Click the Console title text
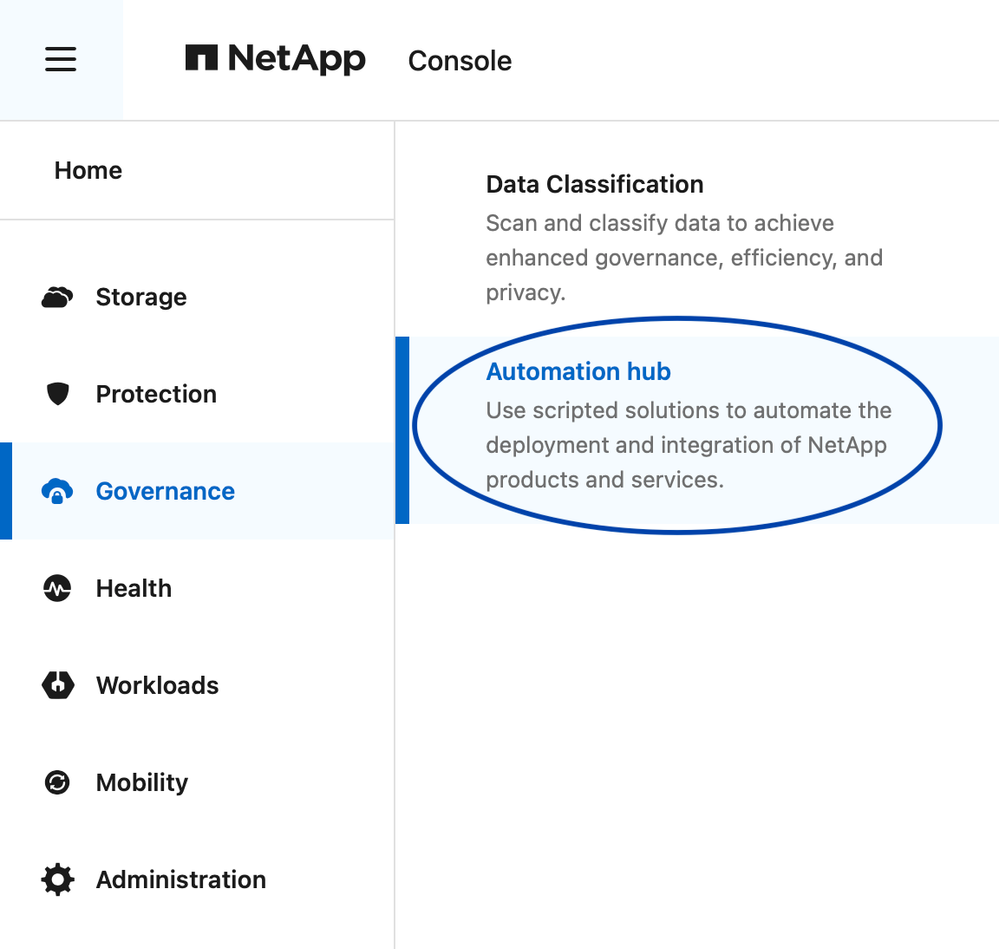 coord(459,61)
